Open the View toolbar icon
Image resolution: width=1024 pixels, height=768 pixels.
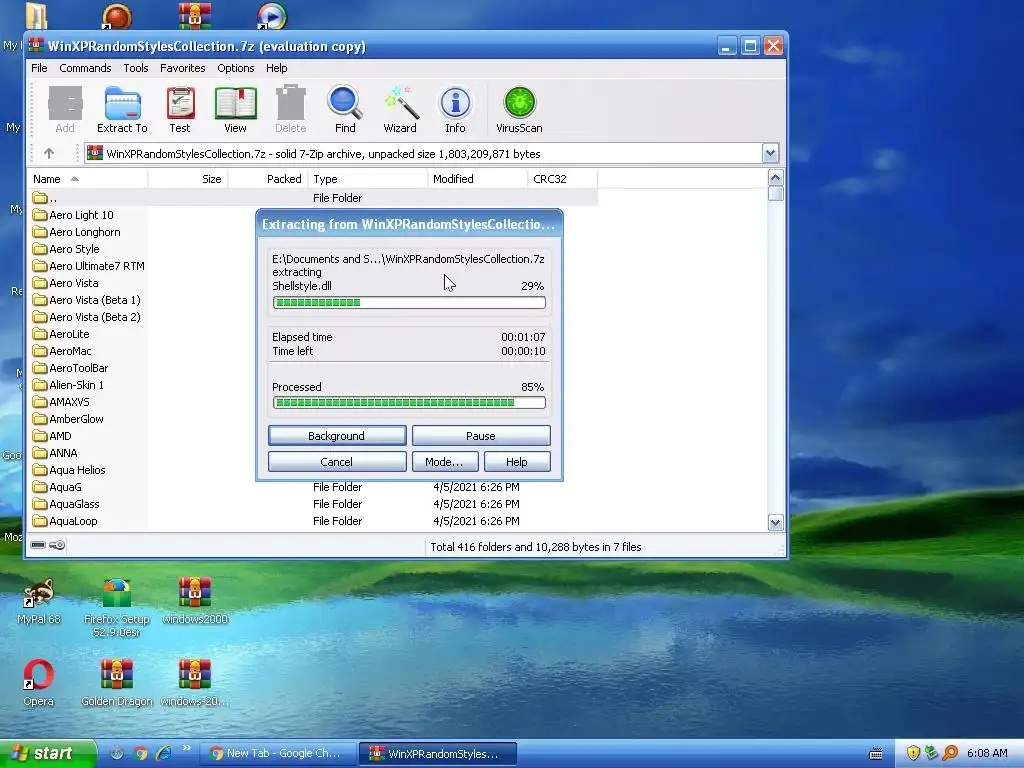pyautogui.click(x=235, y=110)
